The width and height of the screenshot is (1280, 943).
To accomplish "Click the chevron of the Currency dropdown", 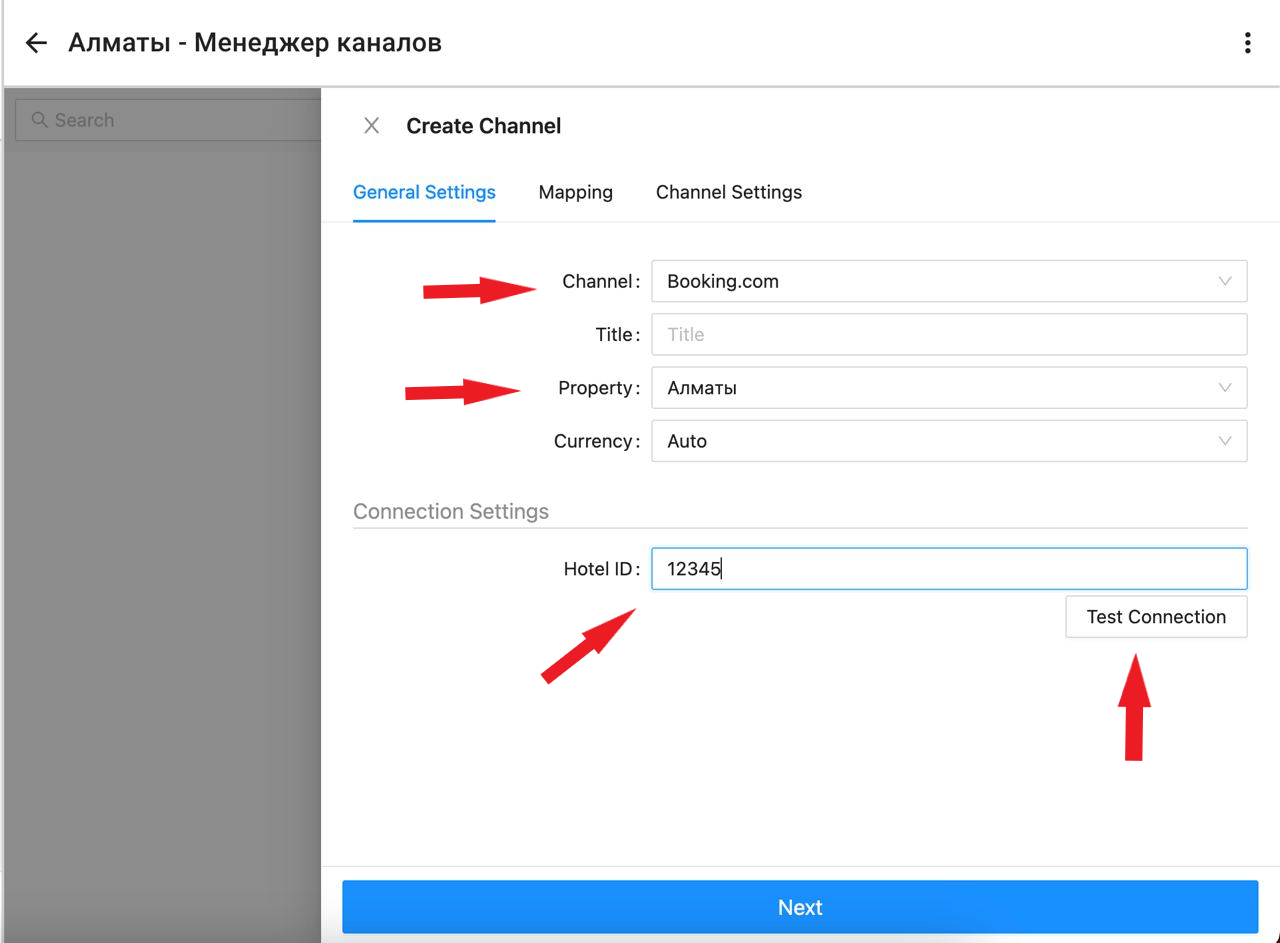I will click(x=1225, y=441).
